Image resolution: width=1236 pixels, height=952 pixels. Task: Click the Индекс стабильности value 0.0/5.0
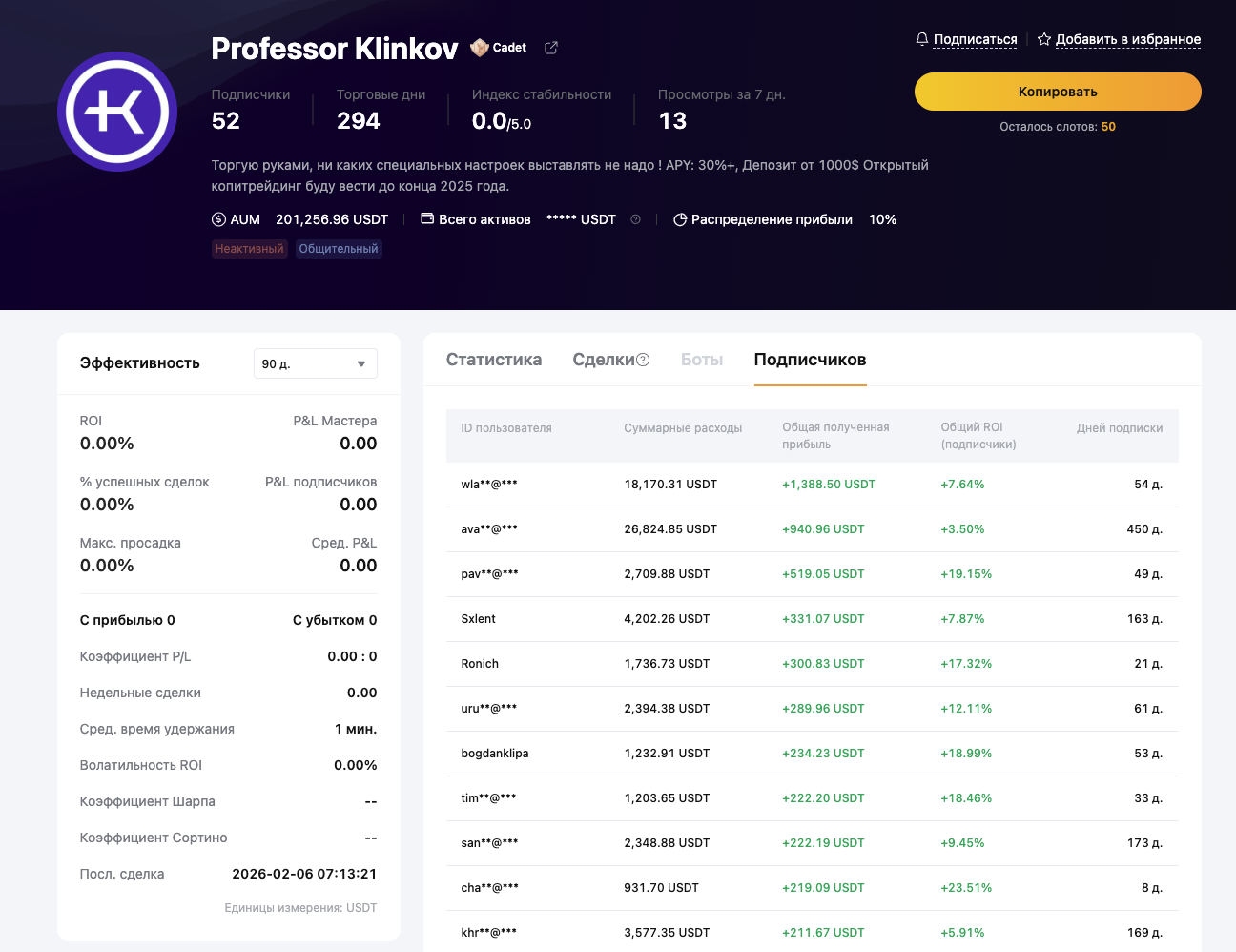tap(502, 121)
